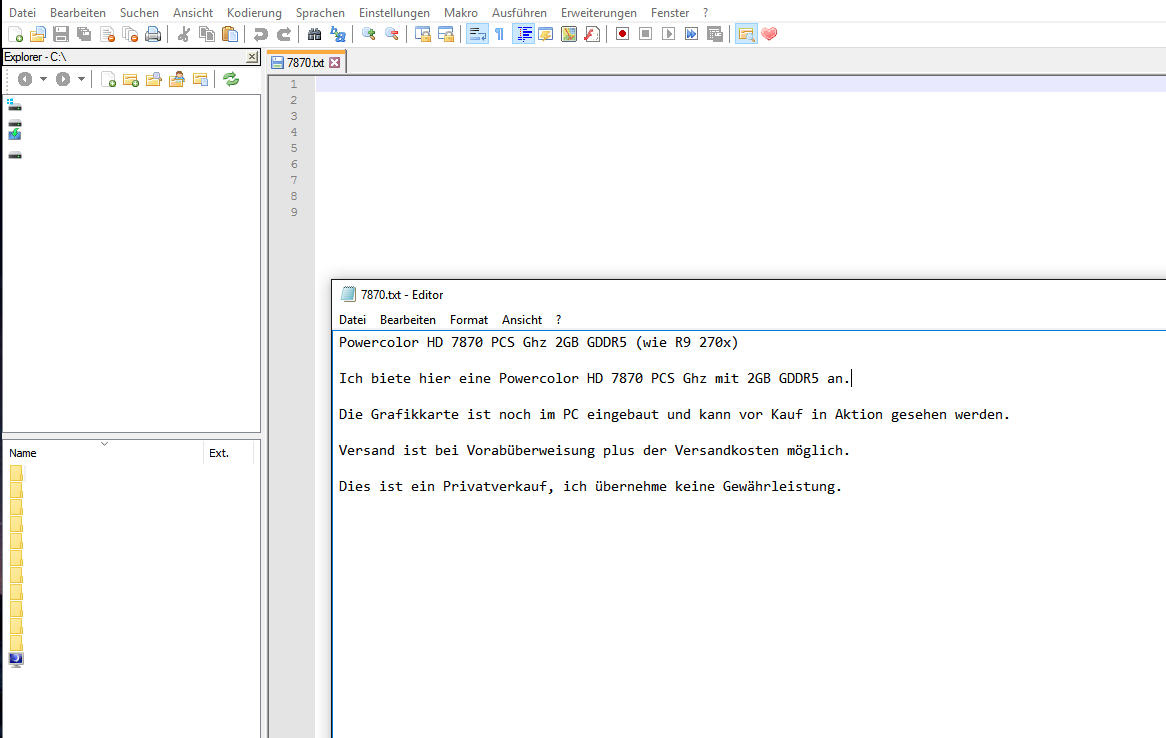Open the Kodierung menu
The height and width of the screenshot is (738, 1166).
[254, 13]
